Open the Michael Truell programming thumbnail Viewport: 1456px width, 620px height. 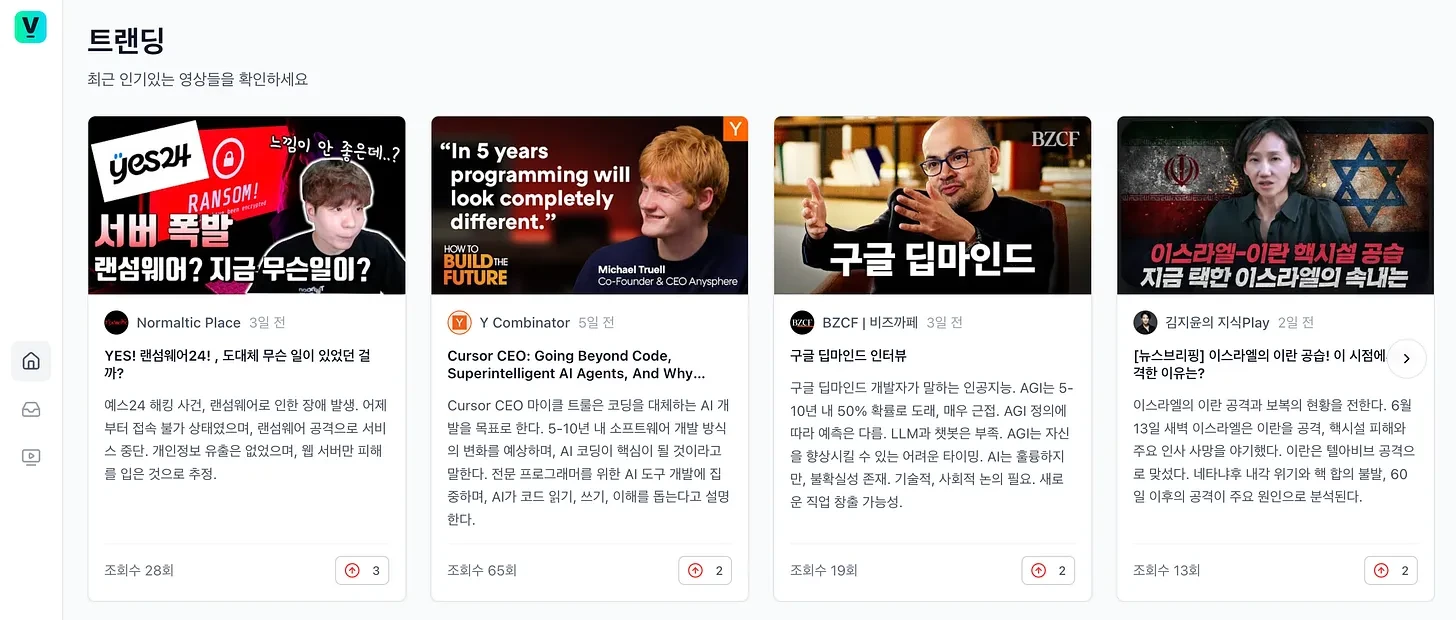click(x=590, y=205)
